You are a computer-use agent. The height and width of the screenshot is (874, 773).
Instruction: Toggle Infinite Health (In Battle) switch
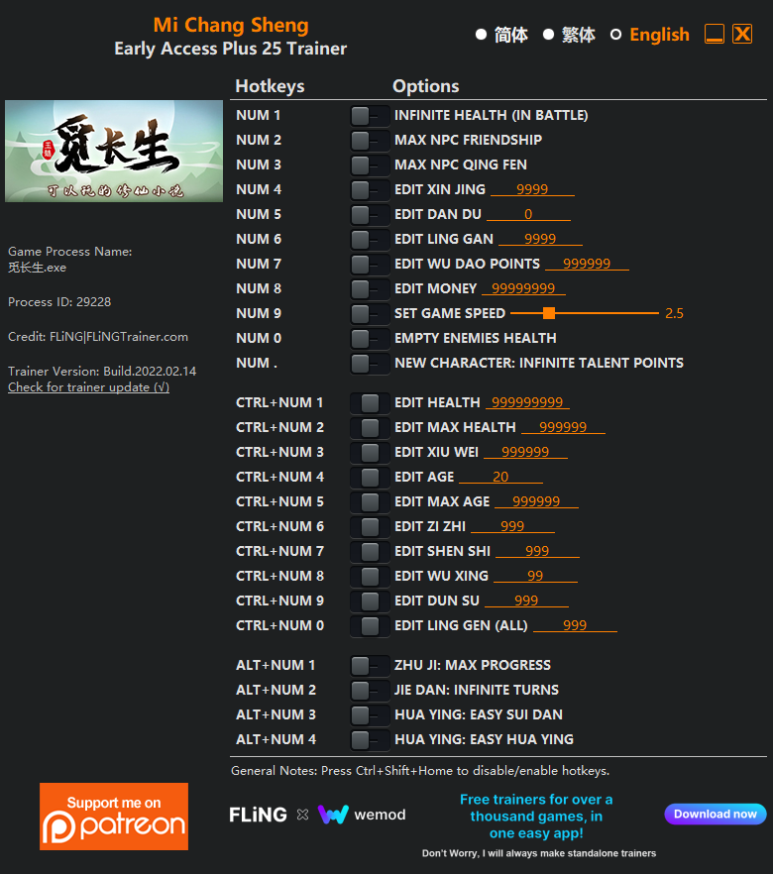click(370, 116)
